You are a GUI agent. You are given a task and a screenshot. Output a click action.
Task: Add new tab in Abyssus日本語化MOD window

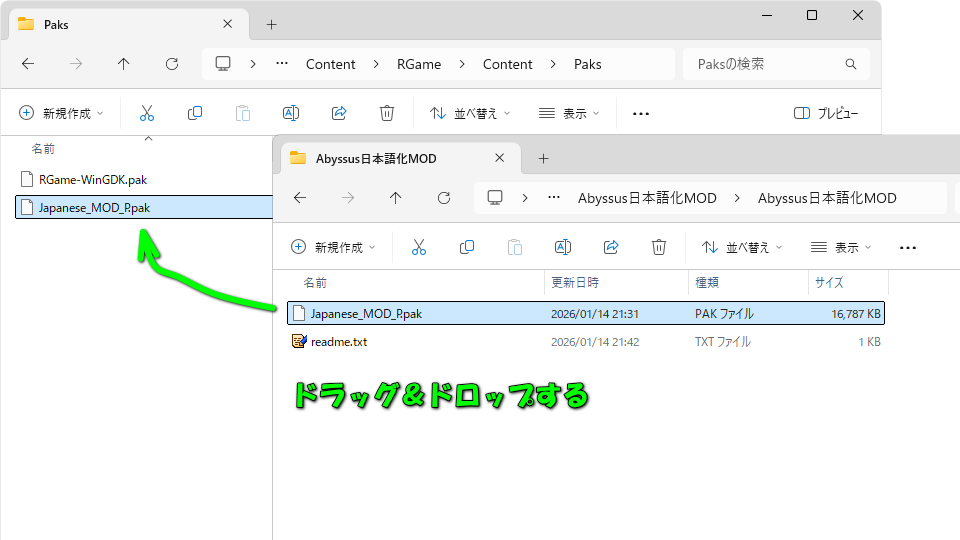(543, 159)
